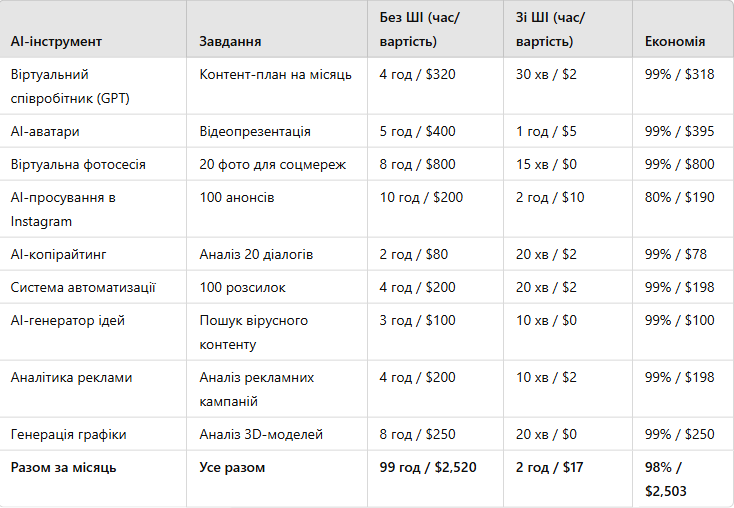Click the '99 год / $2,520' total cell
This screenshot has height=508, width=734.
(429, 467)
